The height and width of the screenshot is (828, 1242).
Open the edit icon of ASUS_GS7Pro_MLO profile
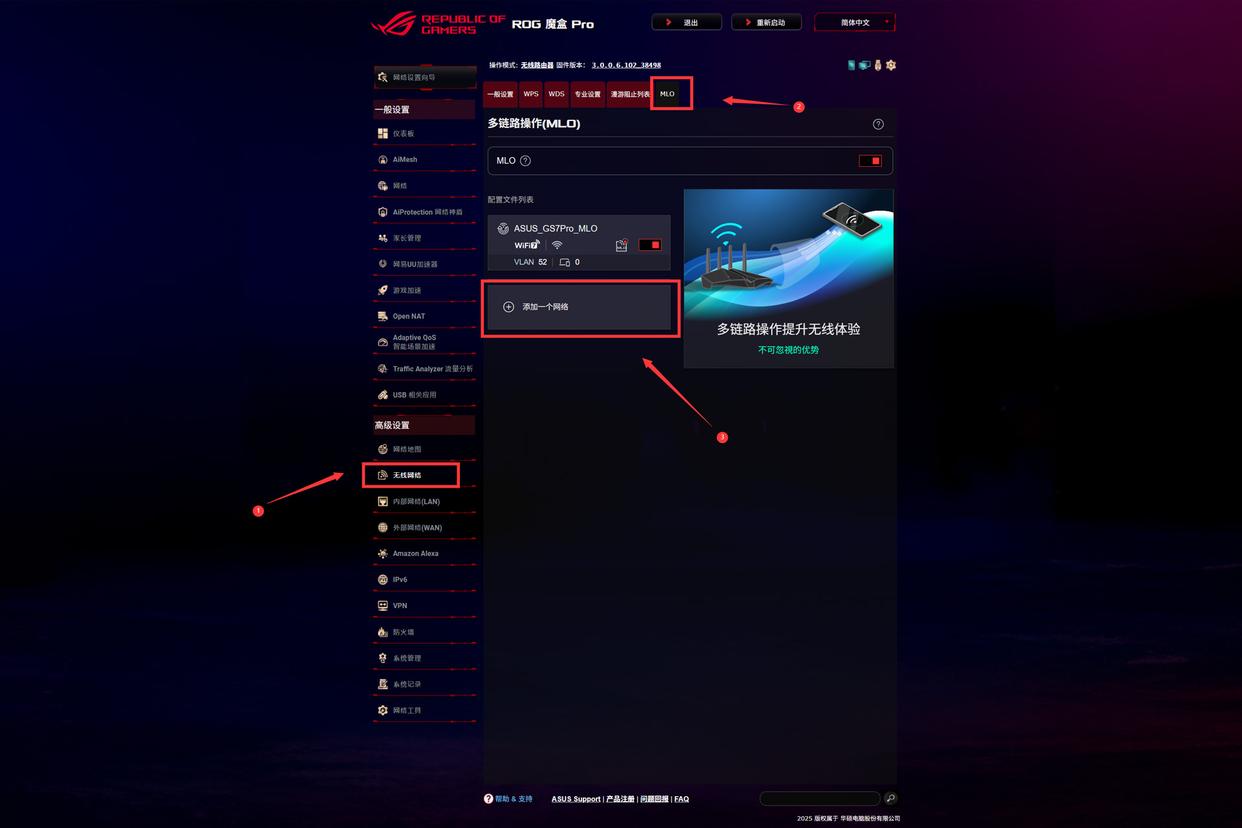point(621,245)
